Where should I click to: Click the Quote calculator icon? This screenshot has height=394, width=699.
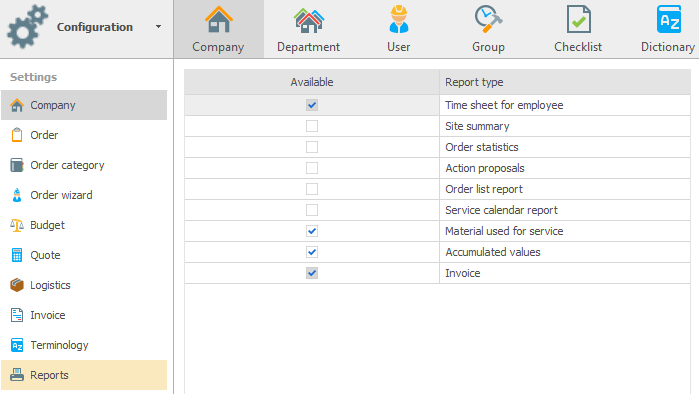point(17,255)
